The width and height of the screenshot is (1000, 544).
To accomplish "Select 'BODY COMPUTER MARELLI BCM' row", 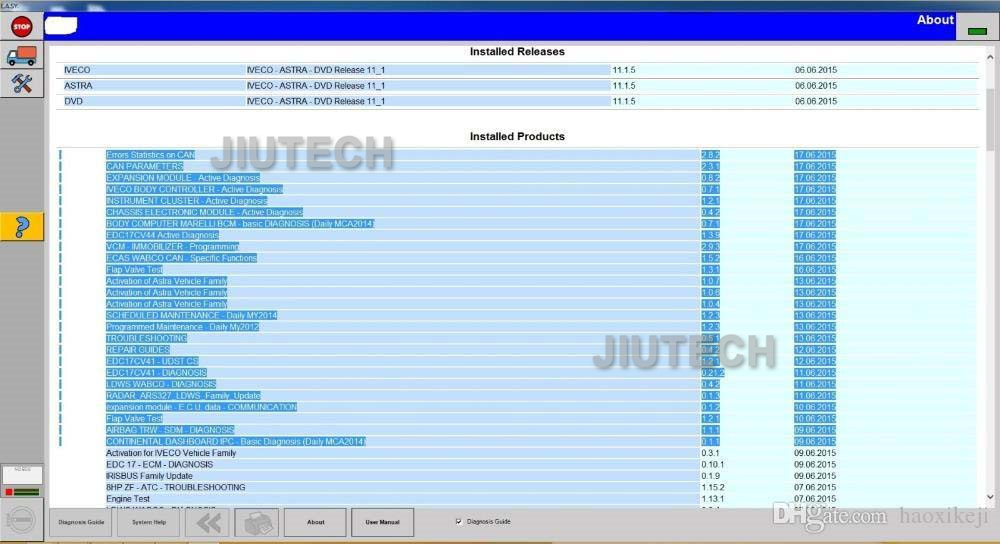I will (x=517, y=224).
